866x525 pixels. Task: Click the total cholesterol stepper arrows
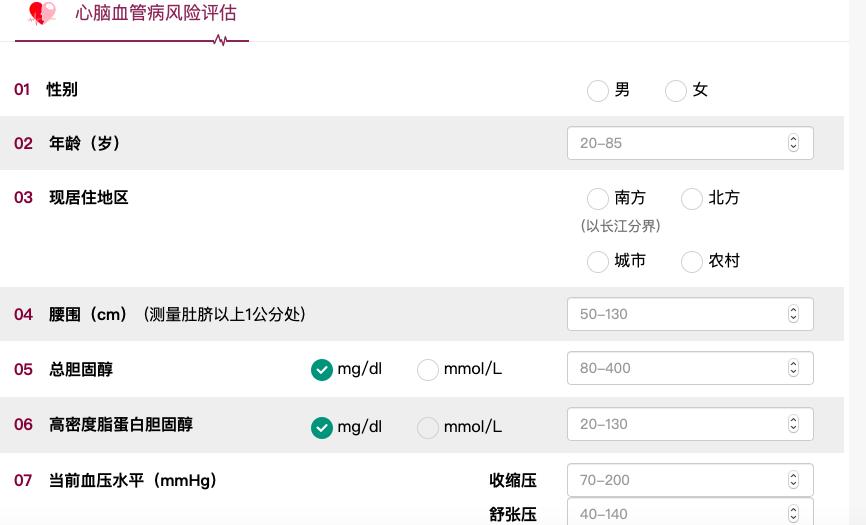(x=793, y=368)
